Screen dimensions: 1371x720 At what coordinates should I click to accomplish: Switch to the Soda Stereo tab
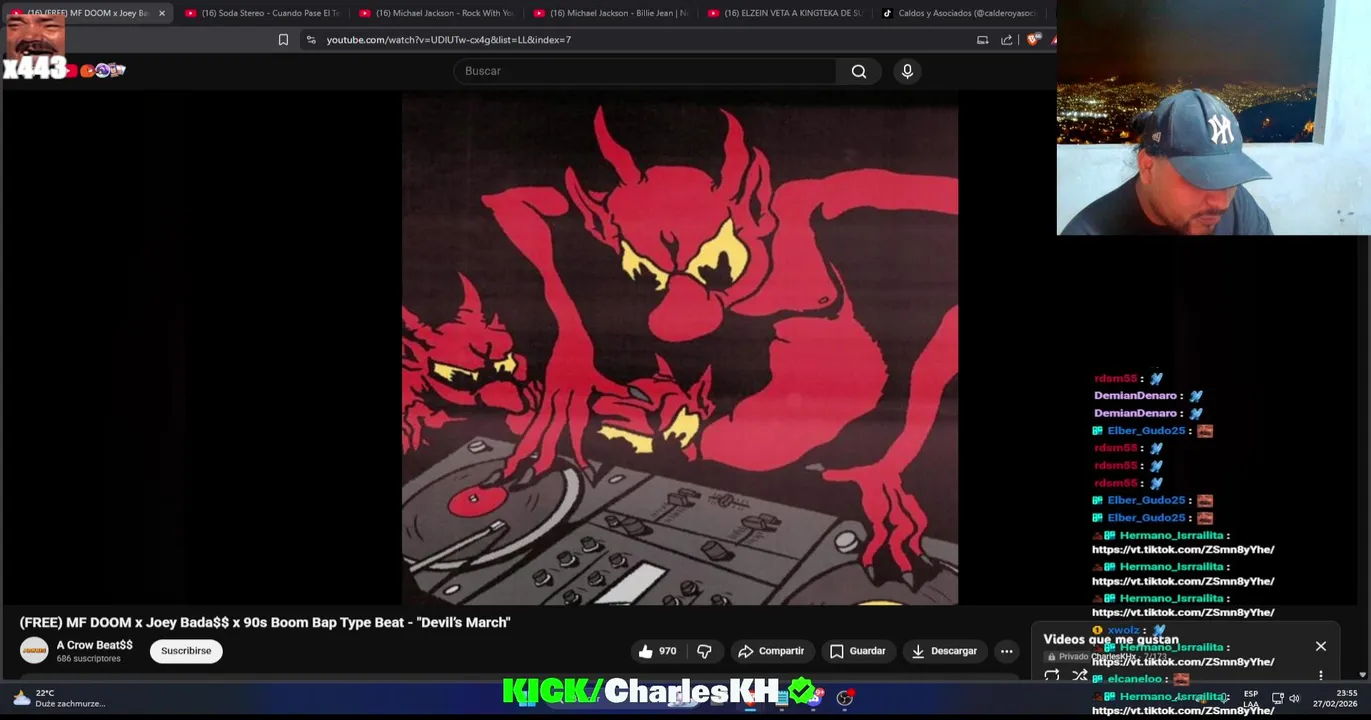262,13
